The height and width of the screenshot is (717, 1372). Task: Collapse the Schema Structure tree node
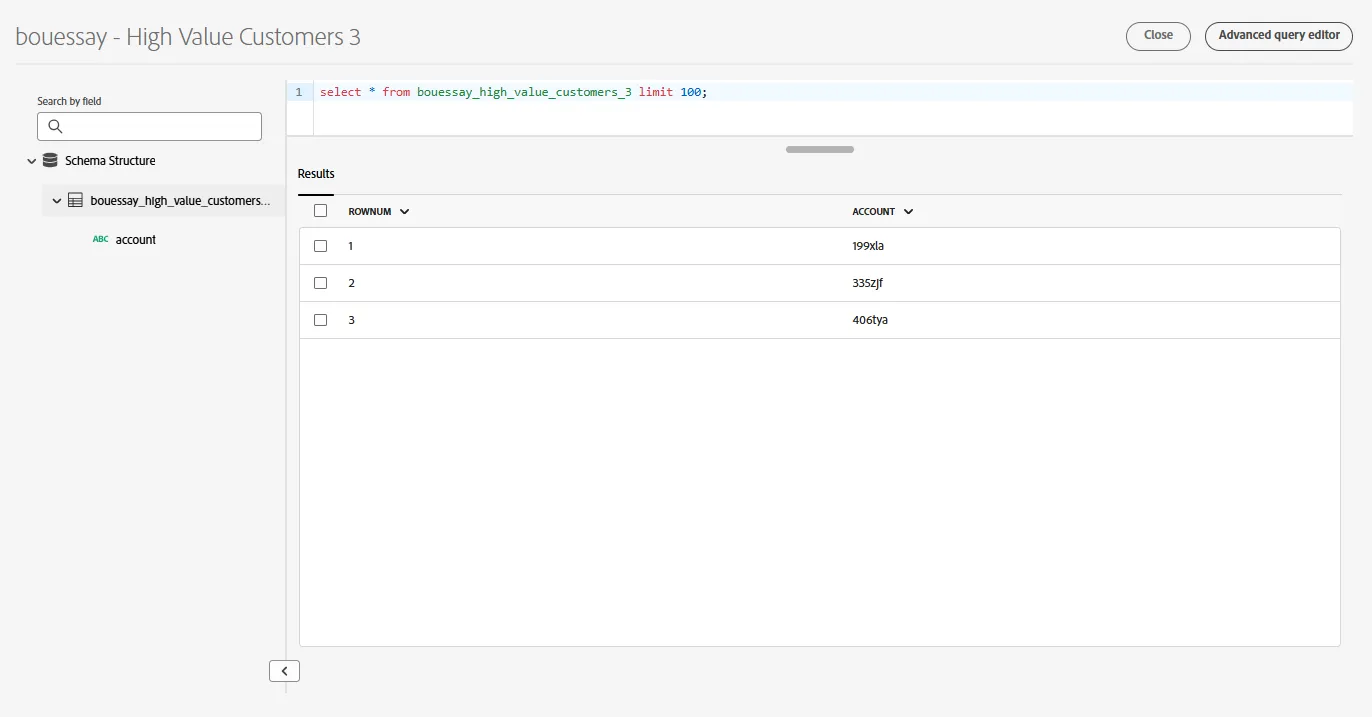click(x=31, y=161)
